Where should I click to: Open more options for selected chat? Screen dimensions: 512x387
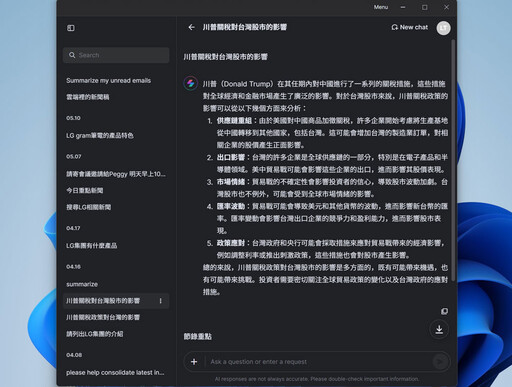(x=160, y=301)
